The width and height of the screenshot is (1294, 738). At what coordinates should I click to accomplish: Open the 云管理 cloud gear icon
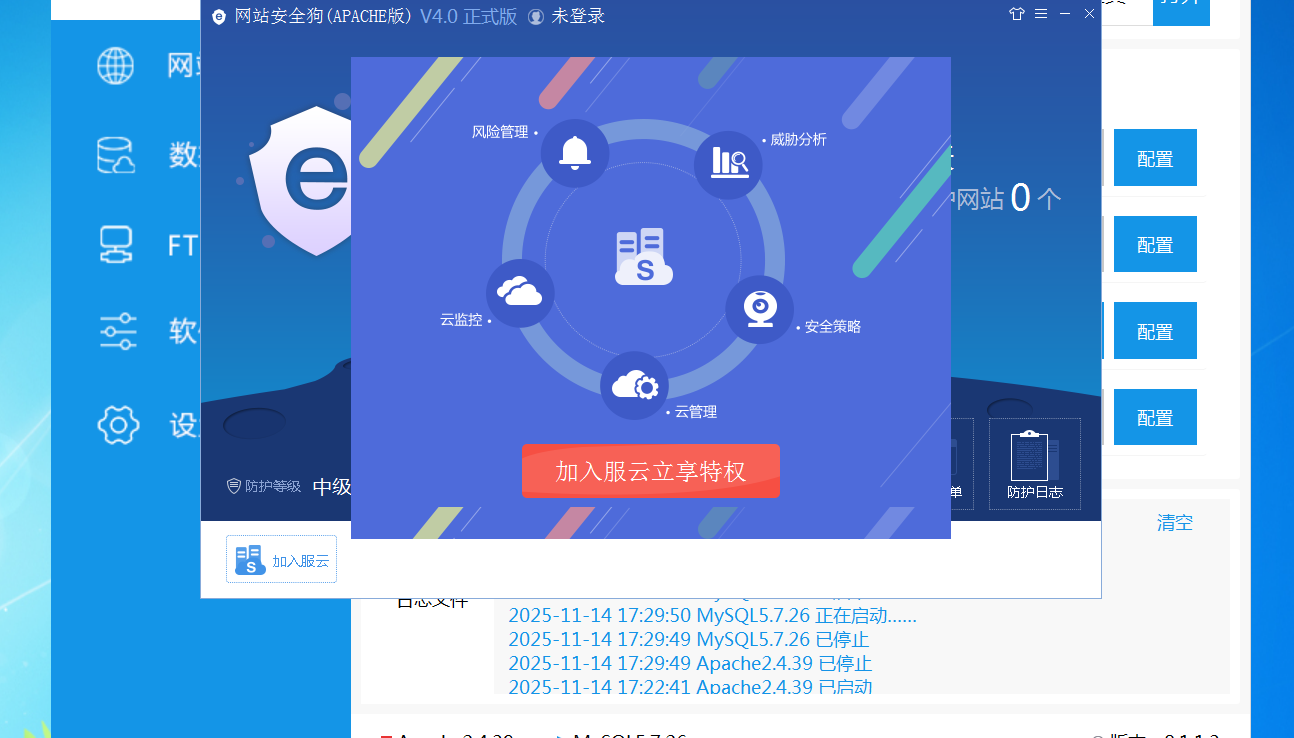pyautogui.click(x=634, y=385)
